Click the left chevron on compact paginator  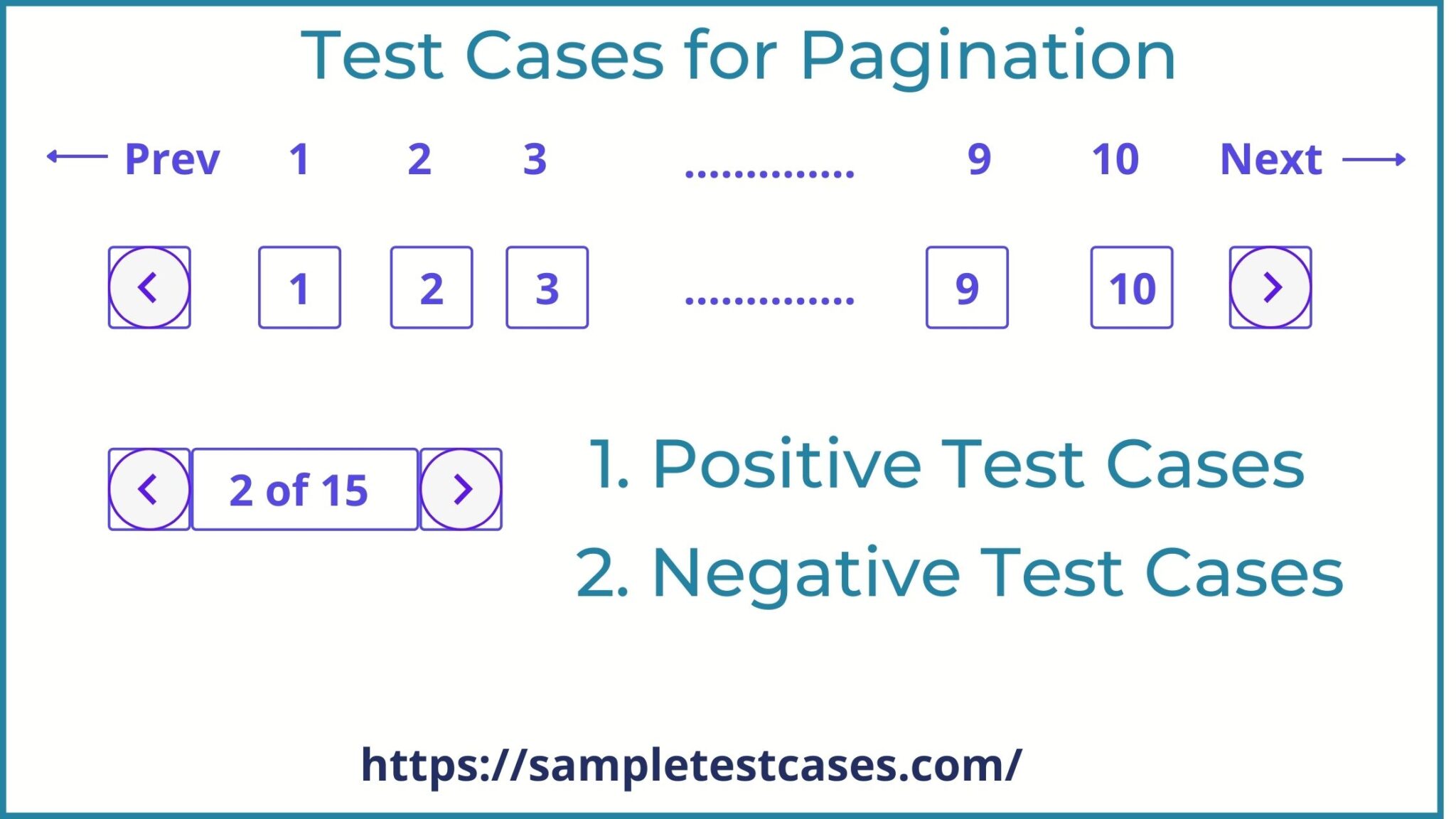pyautogui.click(x=149, y=489)
